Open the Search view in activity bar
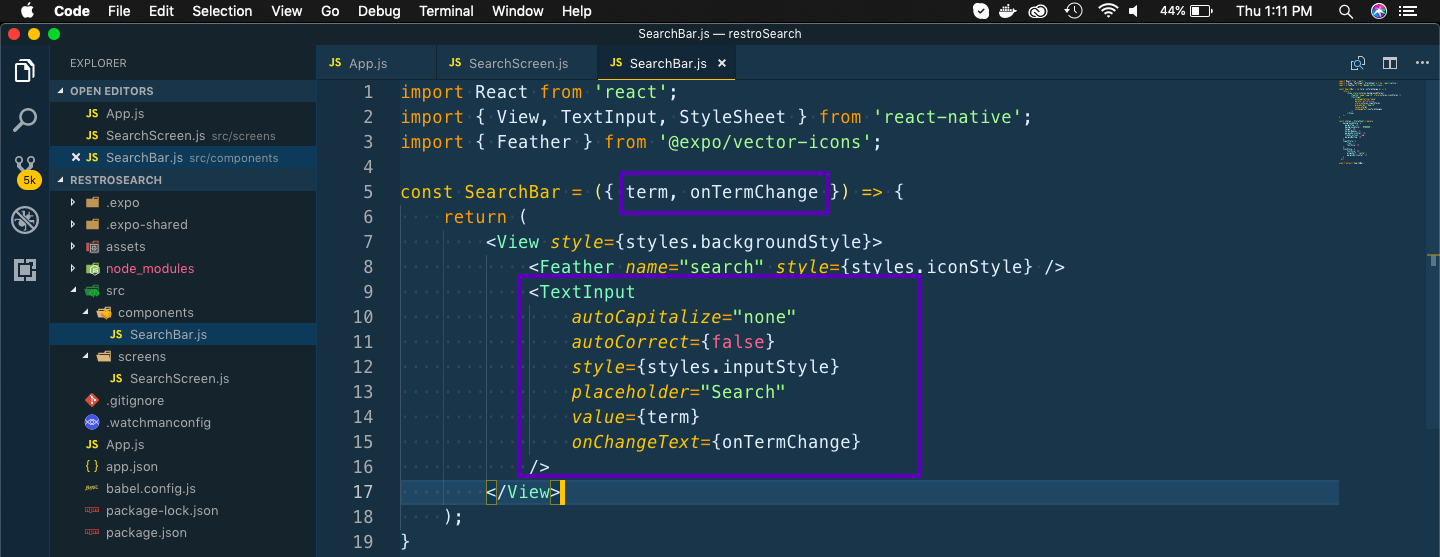Screen dimensions: 1440x557 click(25, 121)
